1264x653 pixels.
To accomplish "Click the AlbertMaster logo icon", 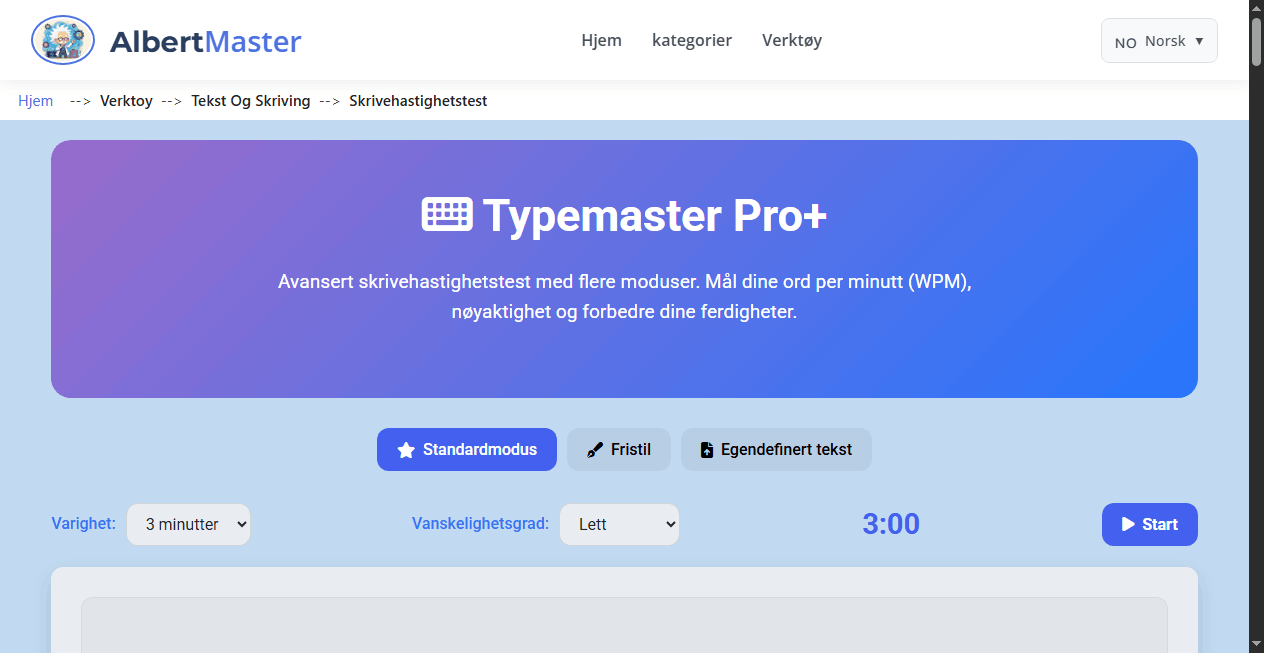I will (x=62, y=40).
